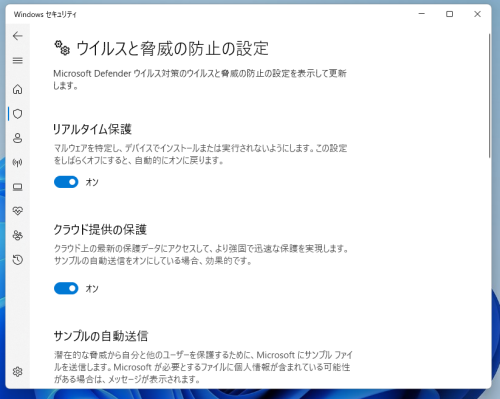Maximize the Windows セキュリティ window

coord(449,14)
